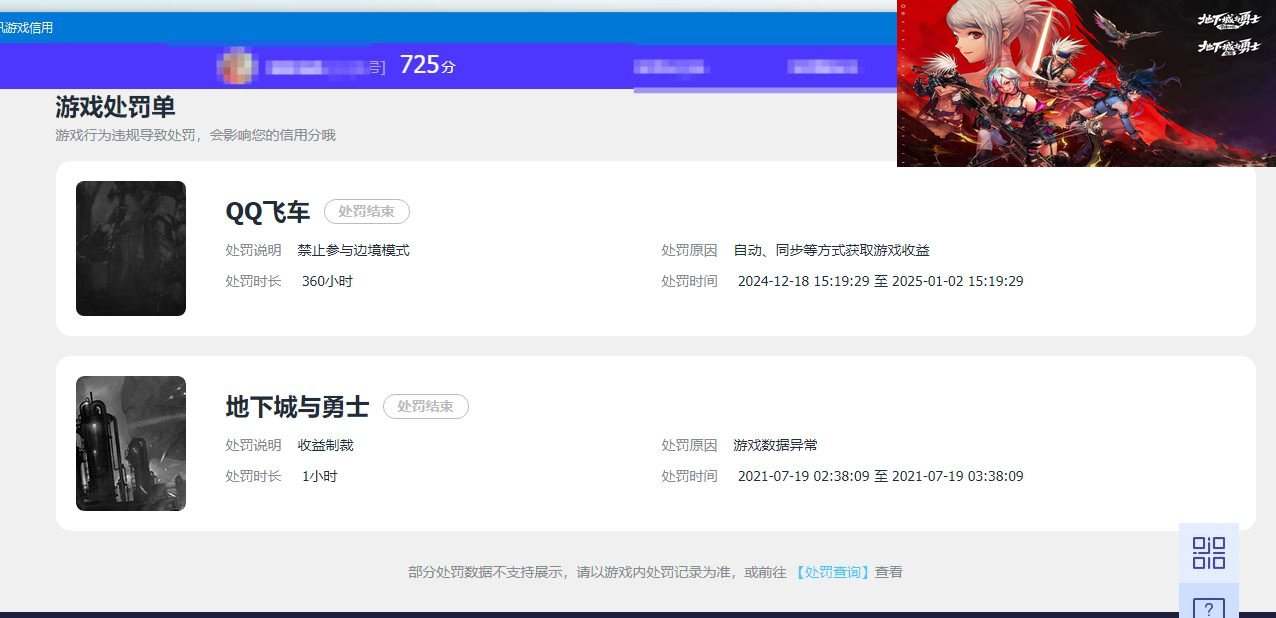
Task: Click the blurred user avatar
Action: 235,66
